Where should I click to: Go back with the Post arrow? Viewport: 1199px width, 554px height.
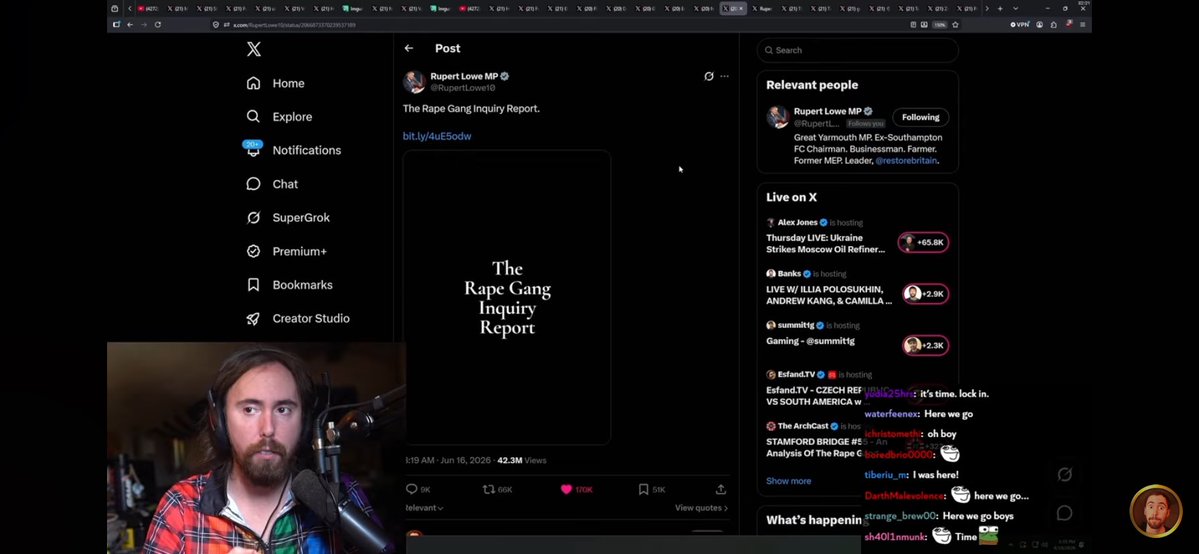click(409, 48)
